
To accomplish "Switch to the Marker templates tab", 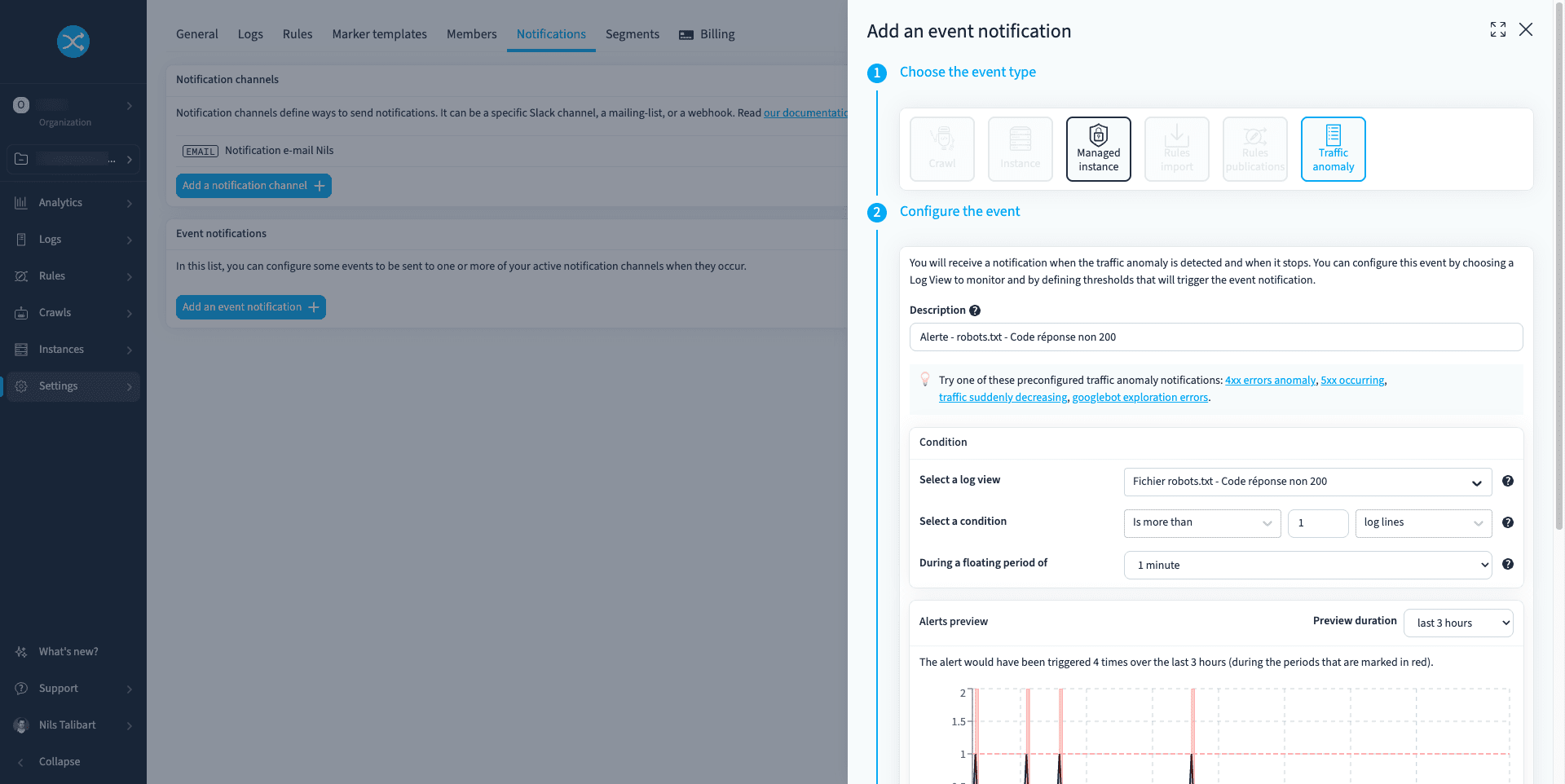I will [379, 34].
